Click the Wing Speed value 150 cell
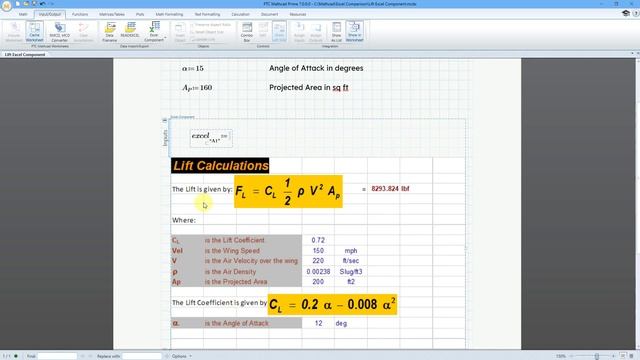Screen dimensions: 640x360 [x=318, y=251]
